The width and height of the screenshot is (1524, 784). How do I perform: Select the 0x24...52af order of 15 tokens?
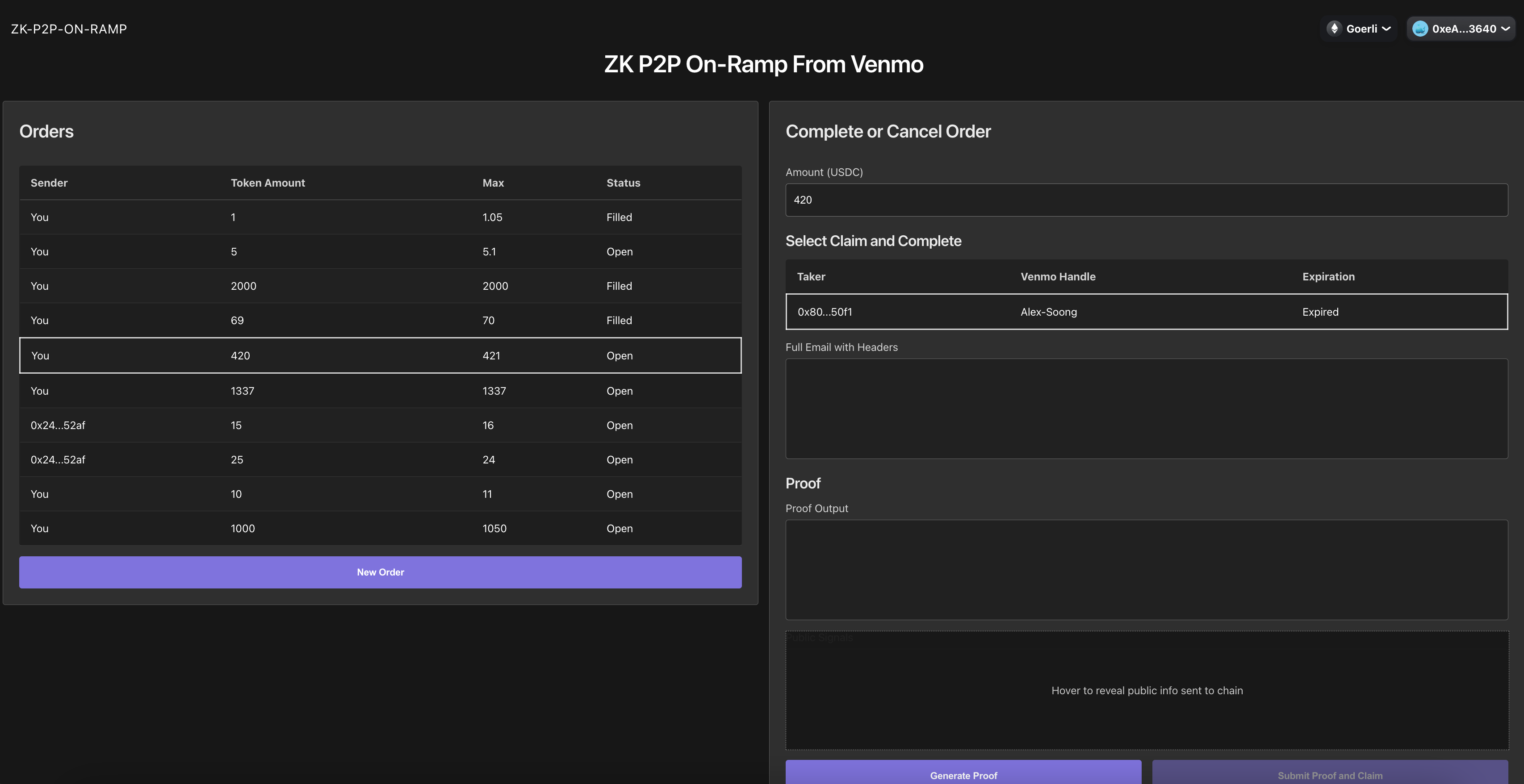coord(380,425)
